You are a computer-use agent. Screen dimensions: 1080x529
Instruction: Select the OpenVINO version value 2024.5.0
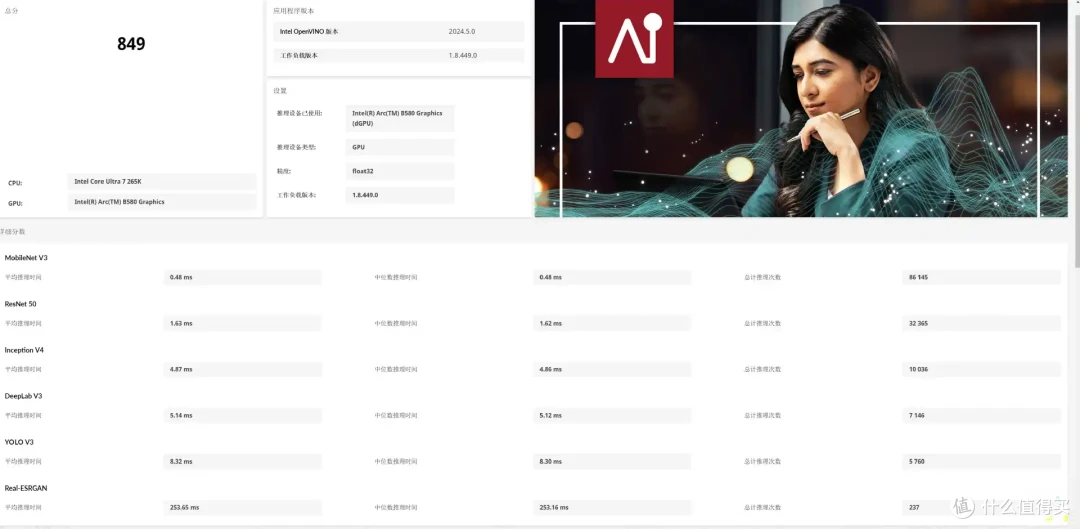461,32
